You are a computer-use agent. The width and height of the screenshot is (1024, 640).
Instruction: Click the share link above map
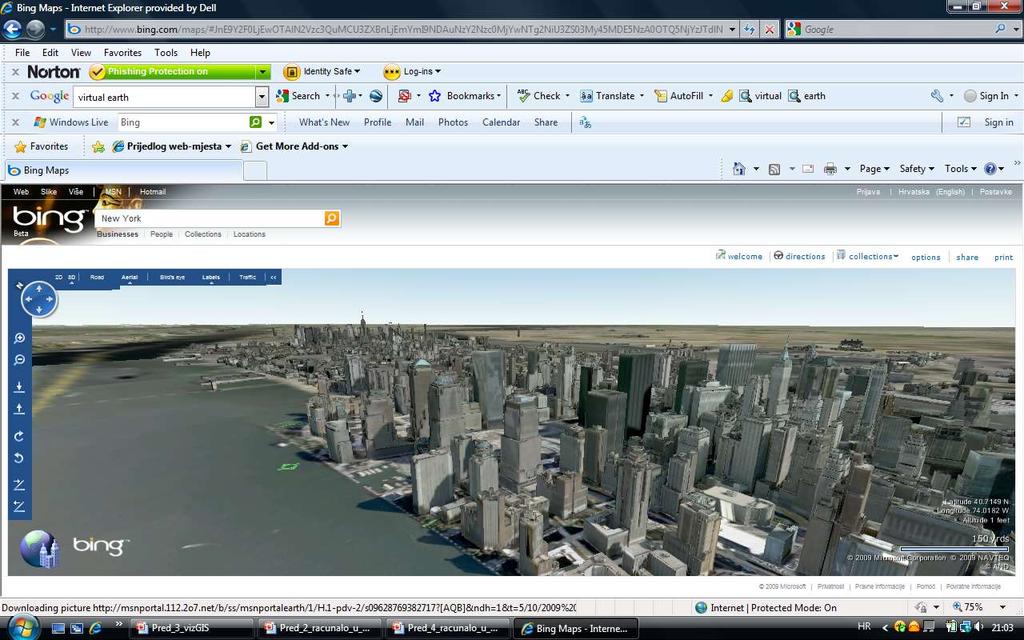point(967,257)
